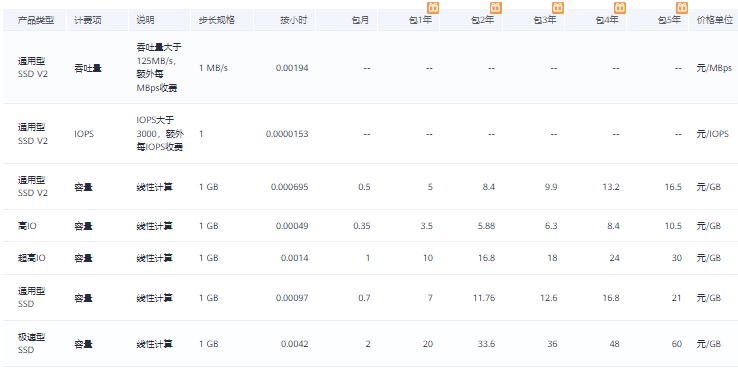This screenshot has width=738, height=369.
Task: Click the 按小时 column header
Action: point(294,20)
